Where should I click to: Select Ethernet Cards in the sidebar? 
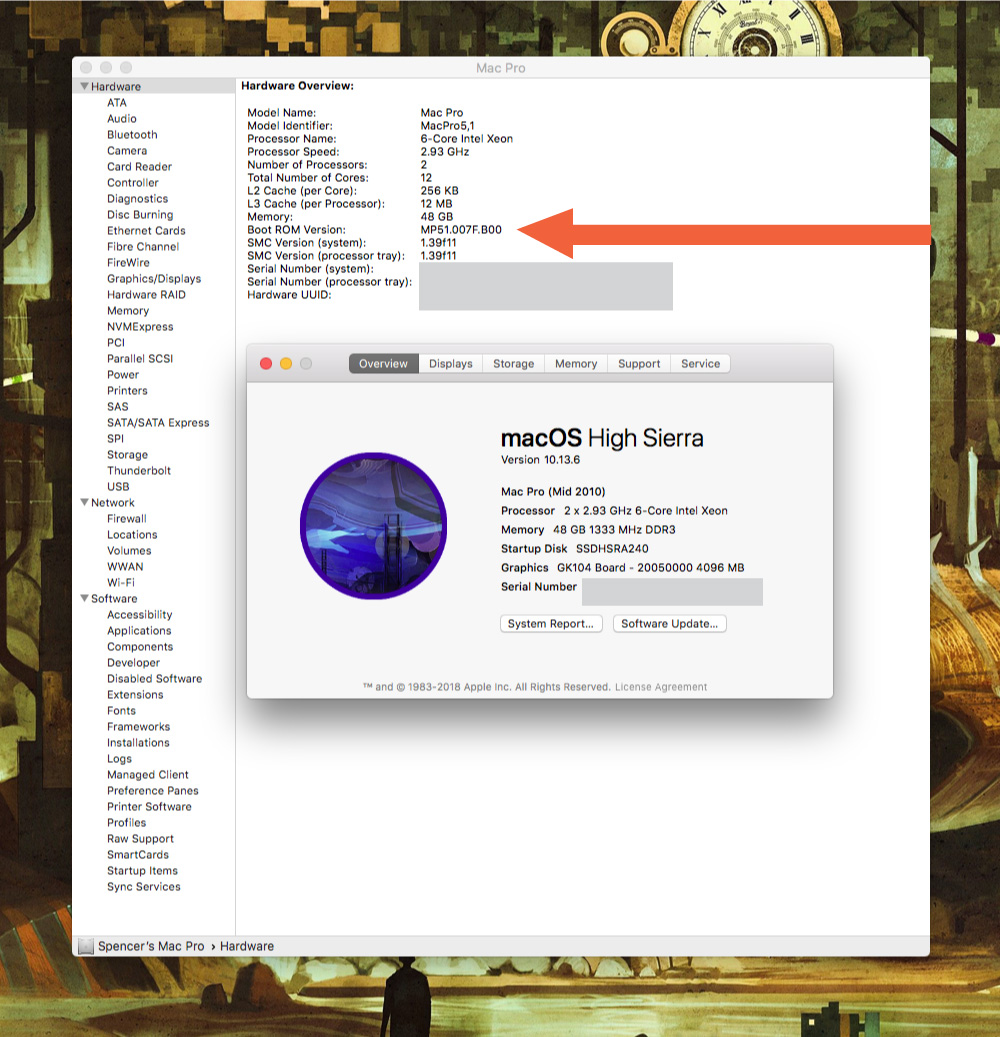pyautogui.click(x=146, y=231)
